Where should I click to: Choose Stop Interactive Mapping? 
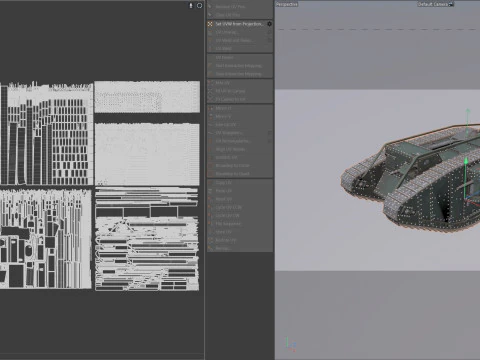[x=240, y=74]
